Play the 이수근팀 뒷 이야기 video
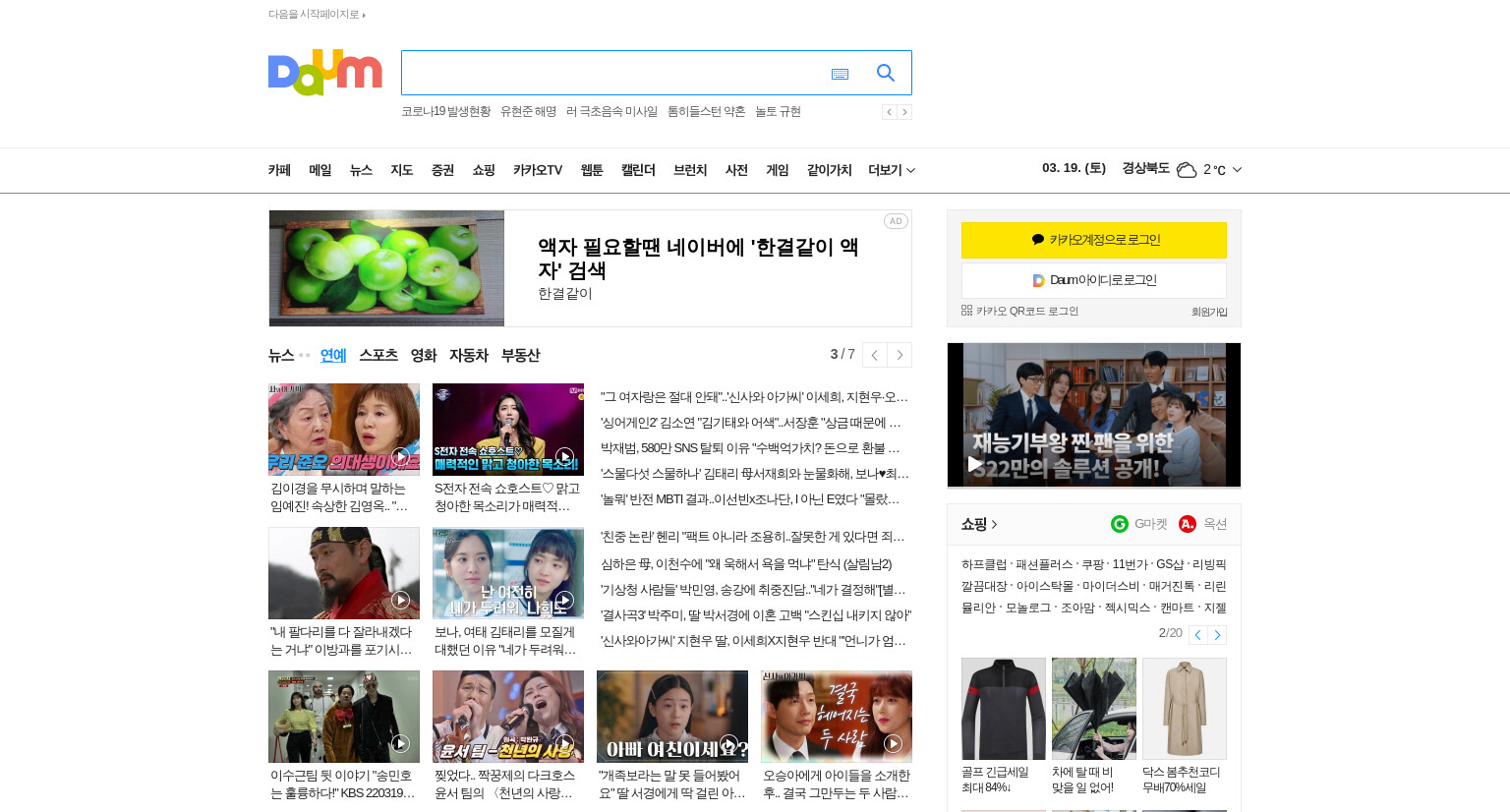 (x=400, y=743)
